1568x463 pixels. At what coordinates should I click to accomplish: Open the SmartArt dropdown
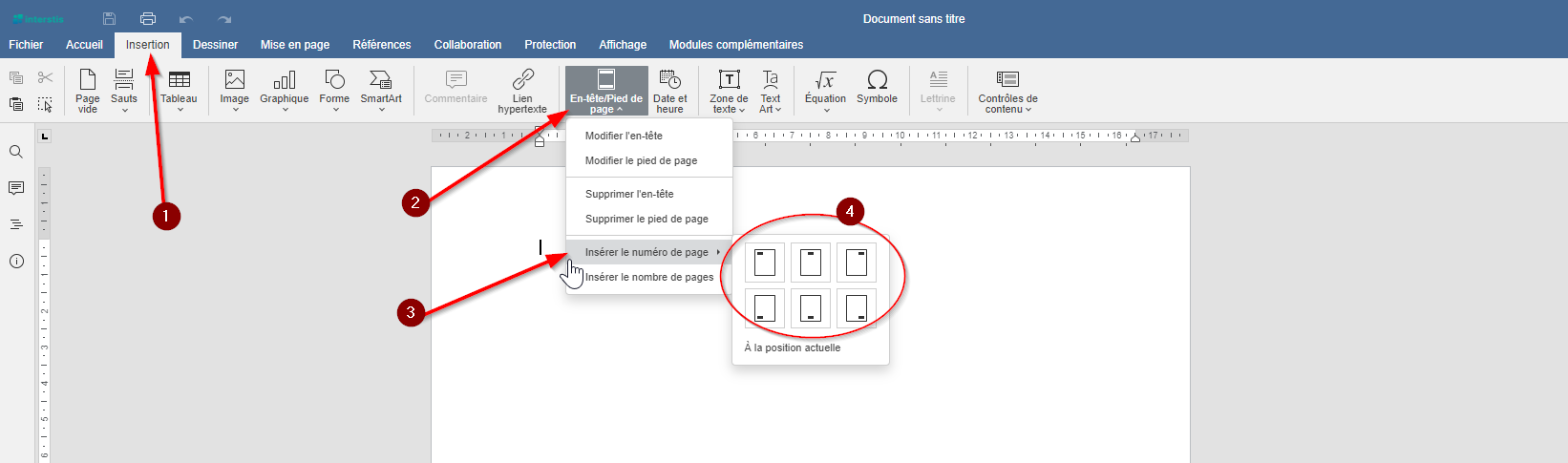(x=381, y=91)
